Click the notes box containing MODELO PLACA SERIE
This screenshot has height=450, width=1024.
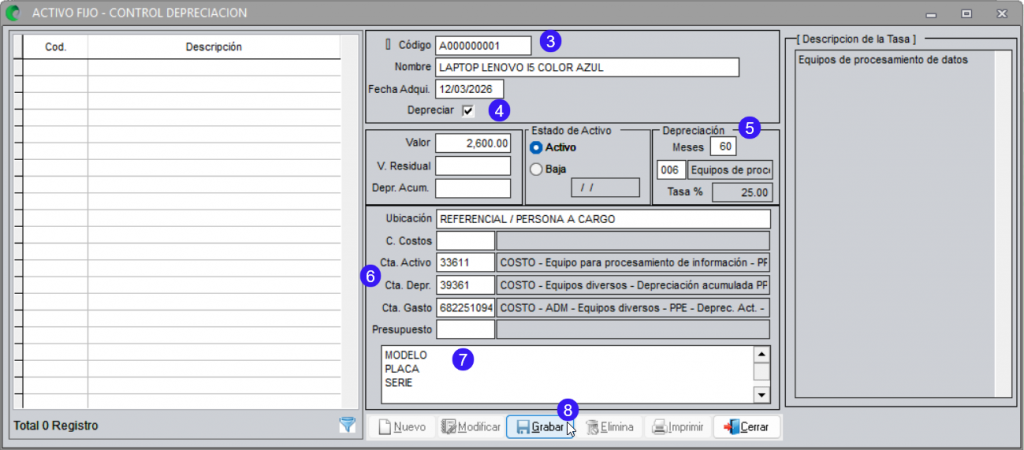tap(566, 374)
